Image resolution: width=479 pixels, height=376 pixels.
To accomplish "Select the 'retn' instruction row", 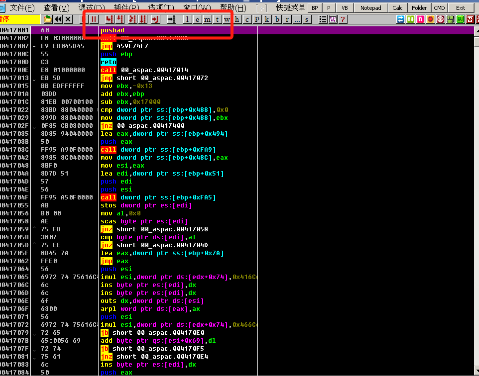I will [237, 62].
